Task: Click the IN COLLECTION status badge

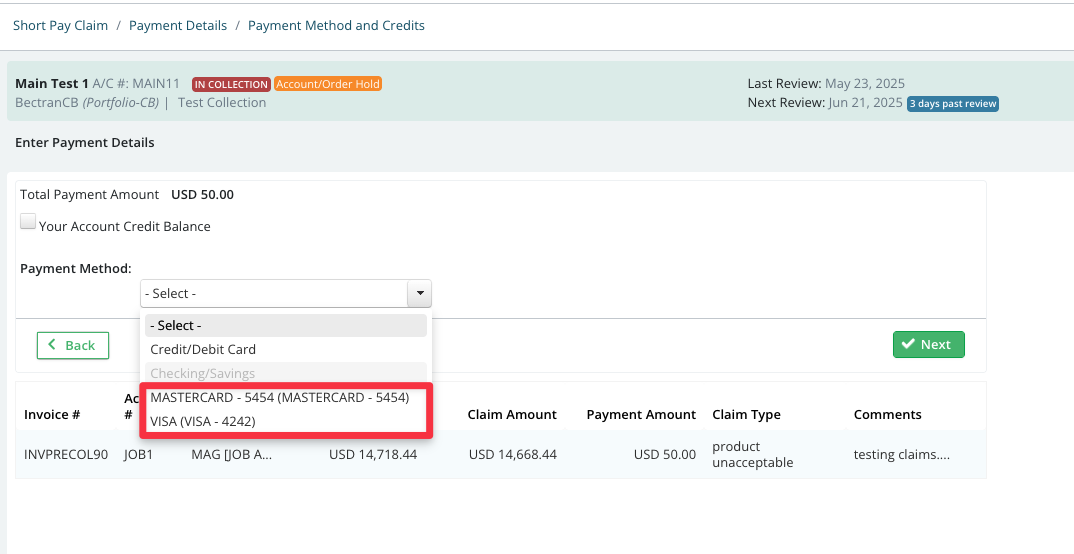Action: [x=231, y=84]
